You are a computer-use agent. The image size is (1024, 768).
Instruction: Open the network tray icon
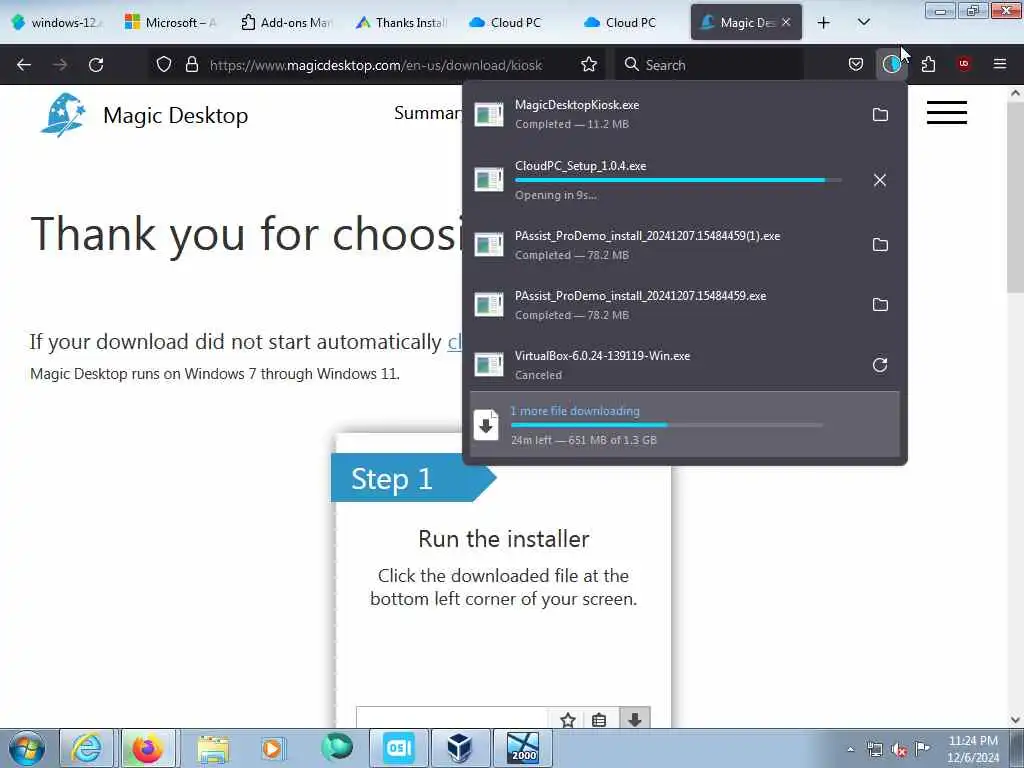pos(874,749)
